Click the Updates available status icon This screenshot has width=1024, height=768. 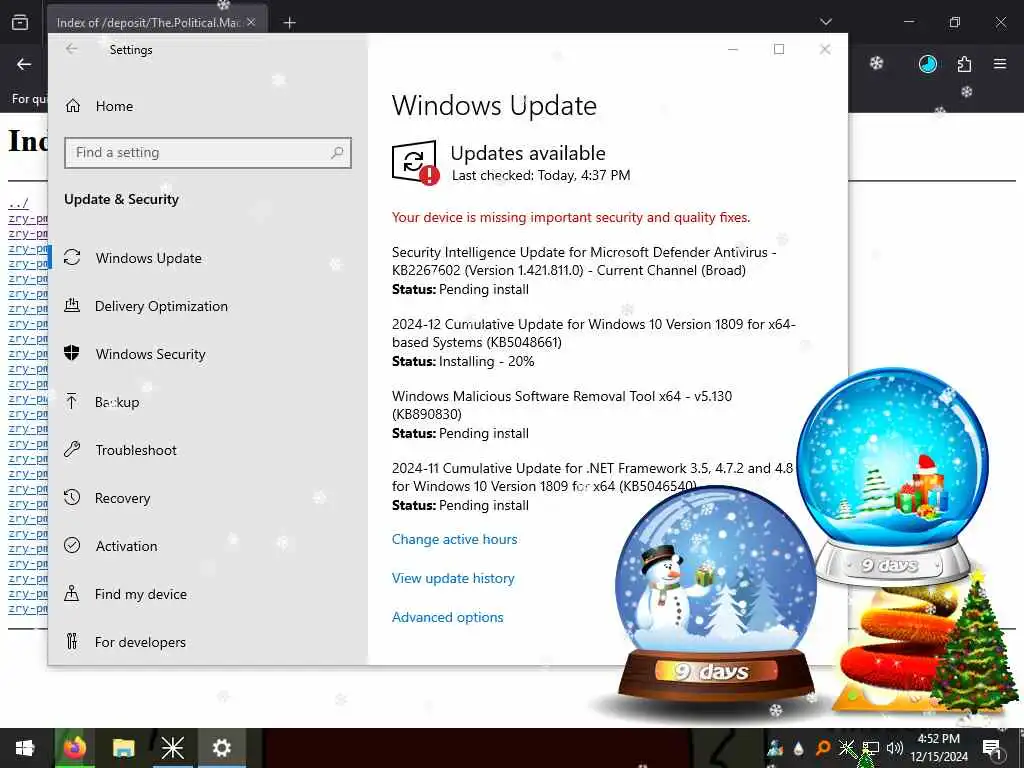[x=415, y=163]
